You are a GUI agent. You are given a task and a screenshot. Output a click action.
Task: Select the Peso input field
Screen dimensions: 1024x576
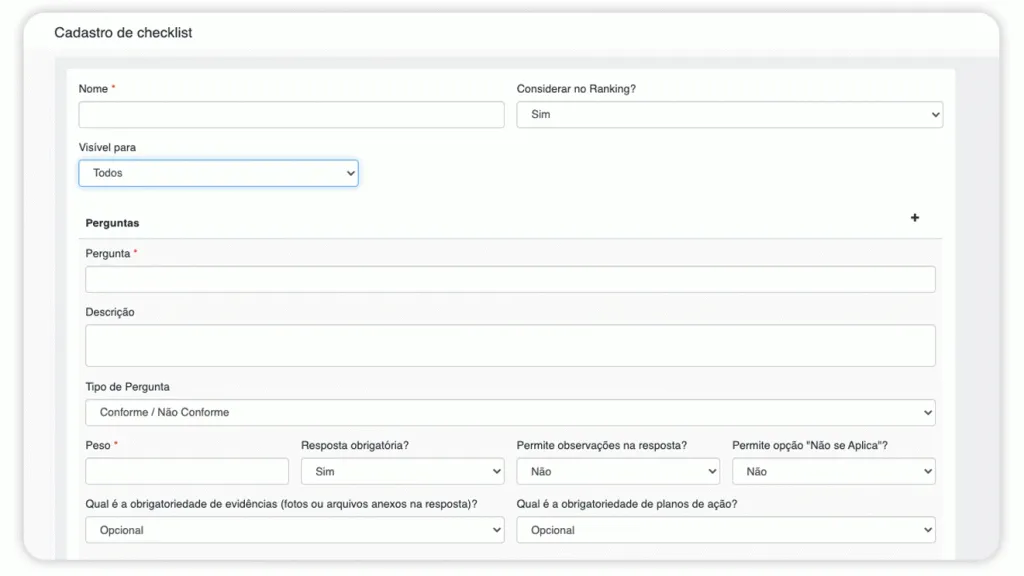[x=187, y=471]
